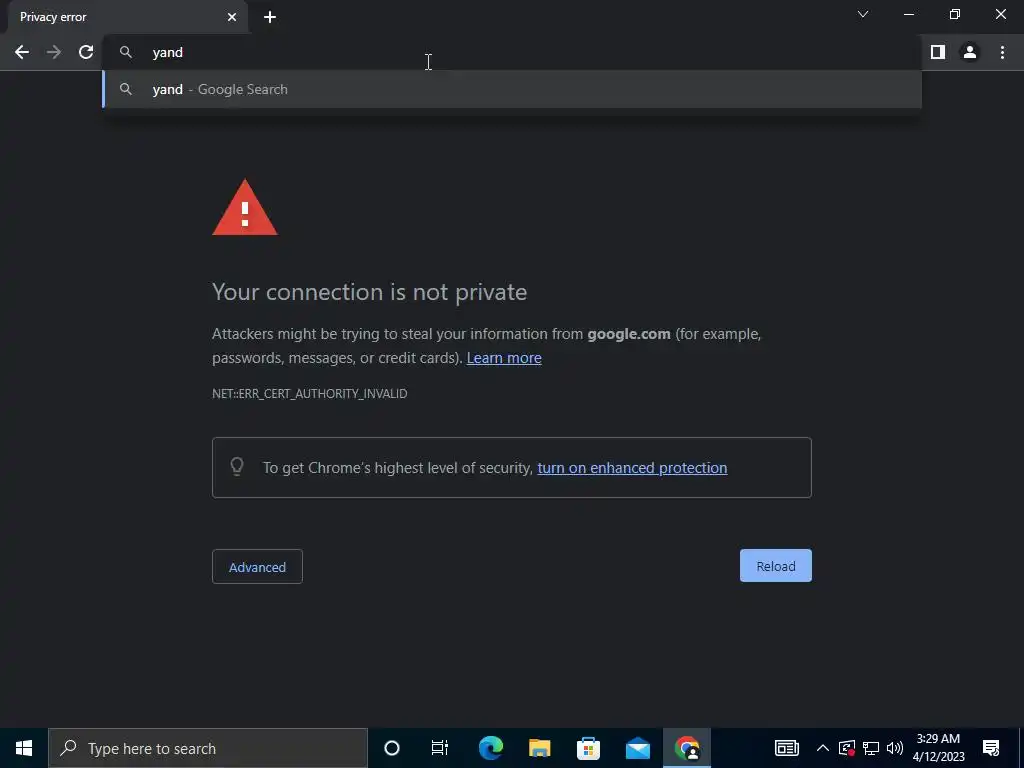Click the forward navigation arrow

pos(54,52)
